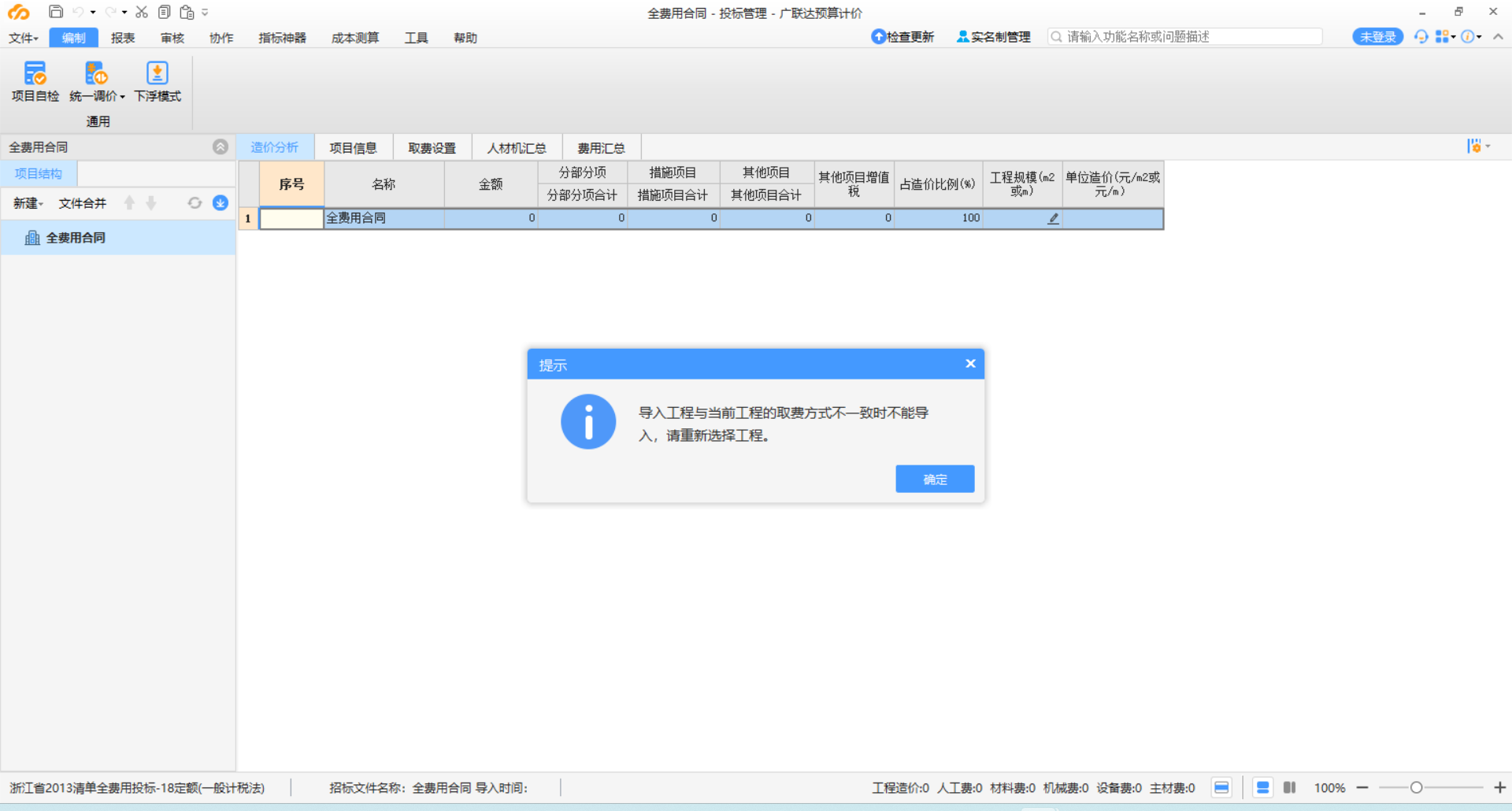This screenshot has width=1512, height=811.
Task: Click the save icon in quick access toolbar
Action: 56,12
